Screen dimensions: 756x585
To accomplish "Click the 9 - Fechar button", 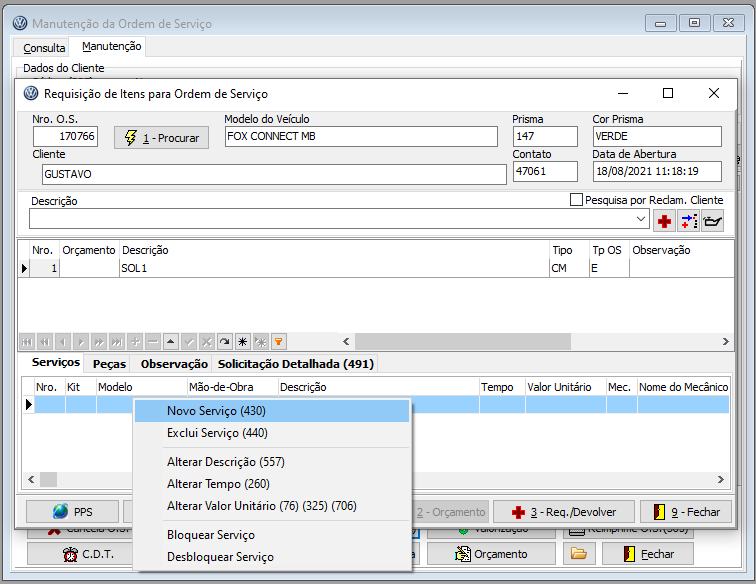I will [x=686, y=512].
